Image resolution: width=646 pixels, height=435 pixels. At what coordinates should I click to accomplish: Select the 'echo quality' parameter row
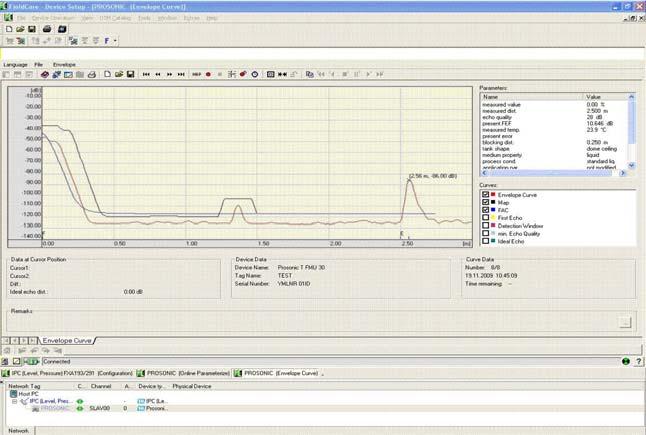(x=554, y=117)
